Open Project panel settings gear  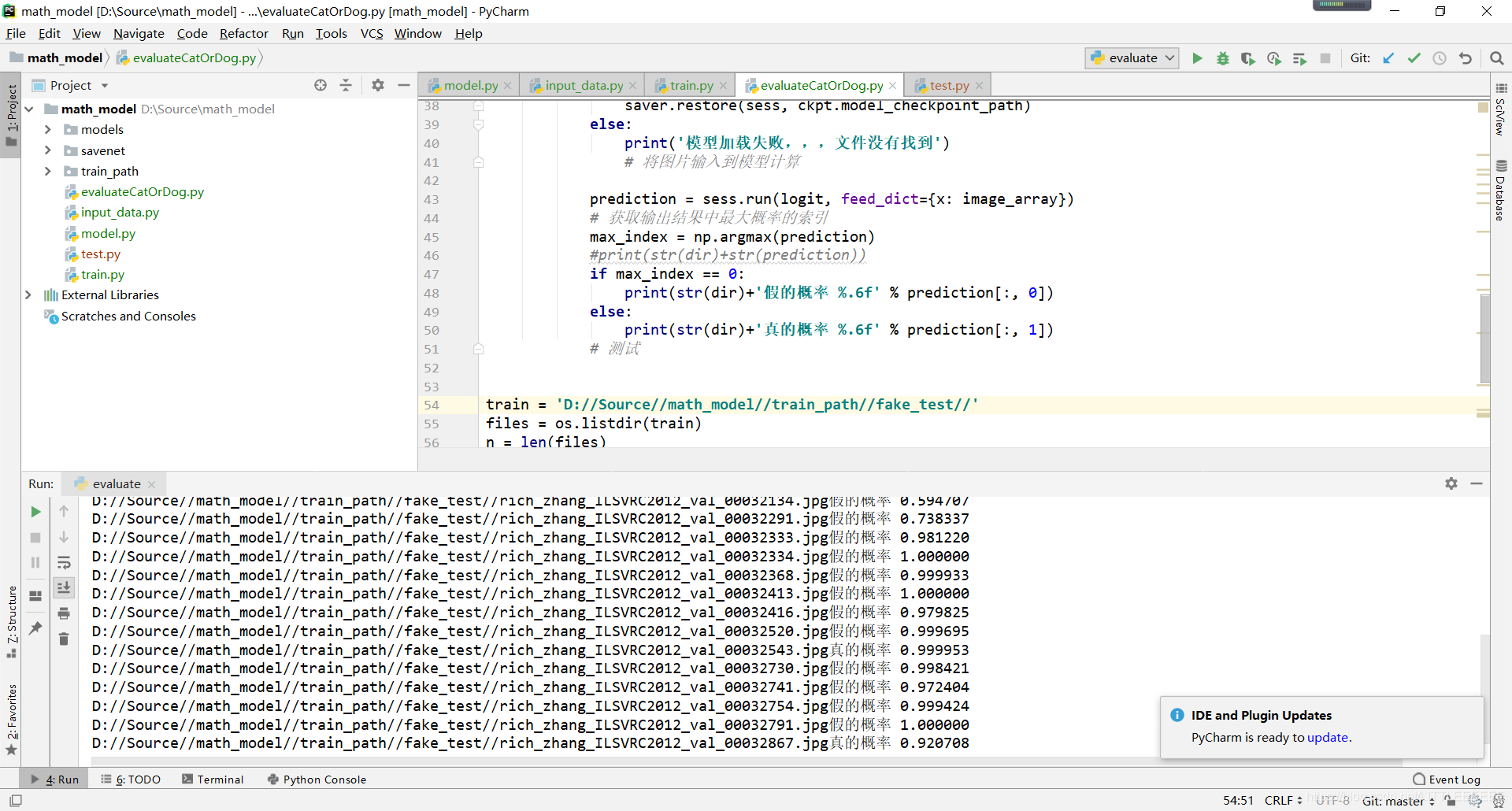point(378,85)
